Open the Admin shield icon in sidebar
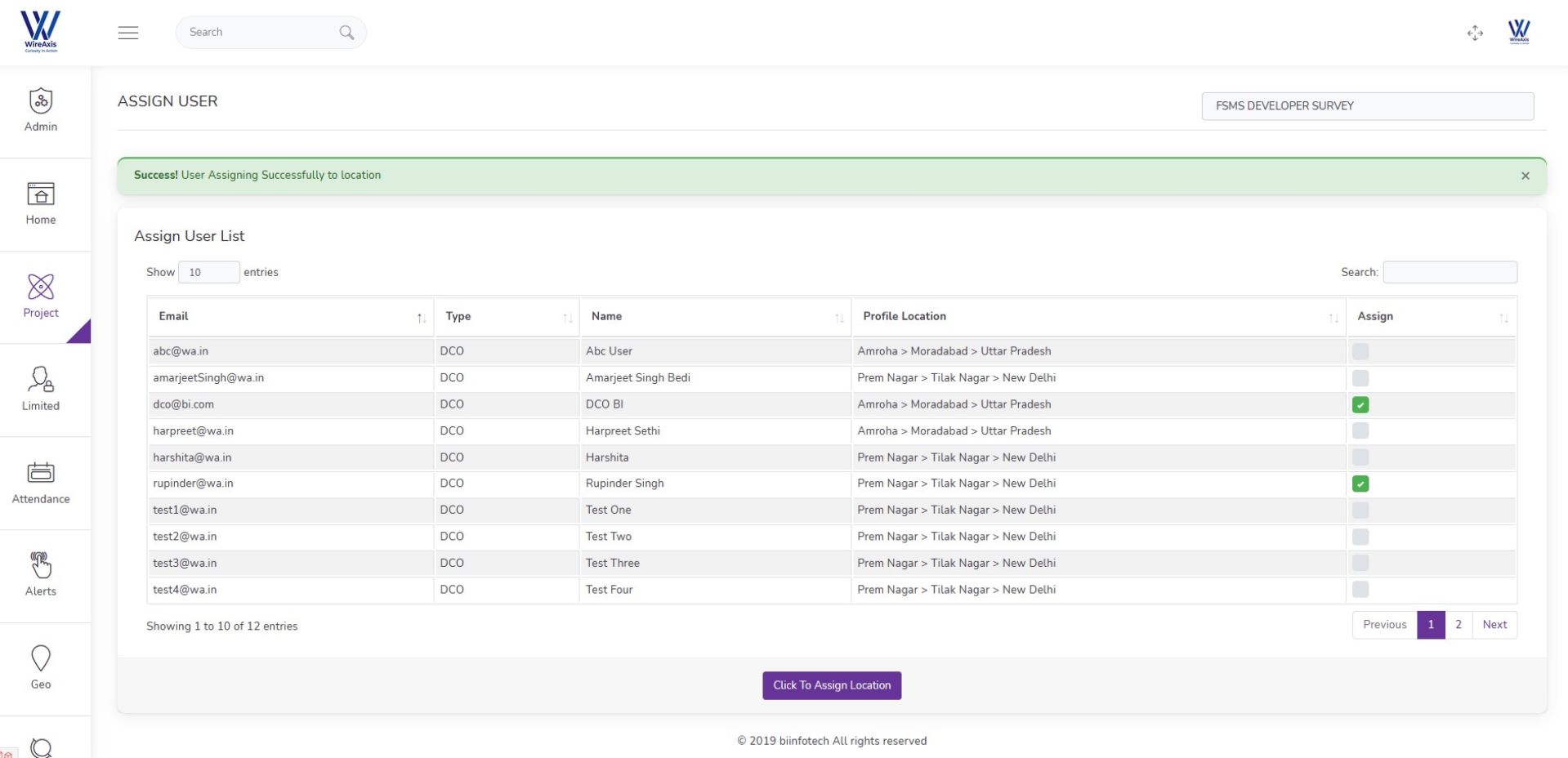 (41, 102)
